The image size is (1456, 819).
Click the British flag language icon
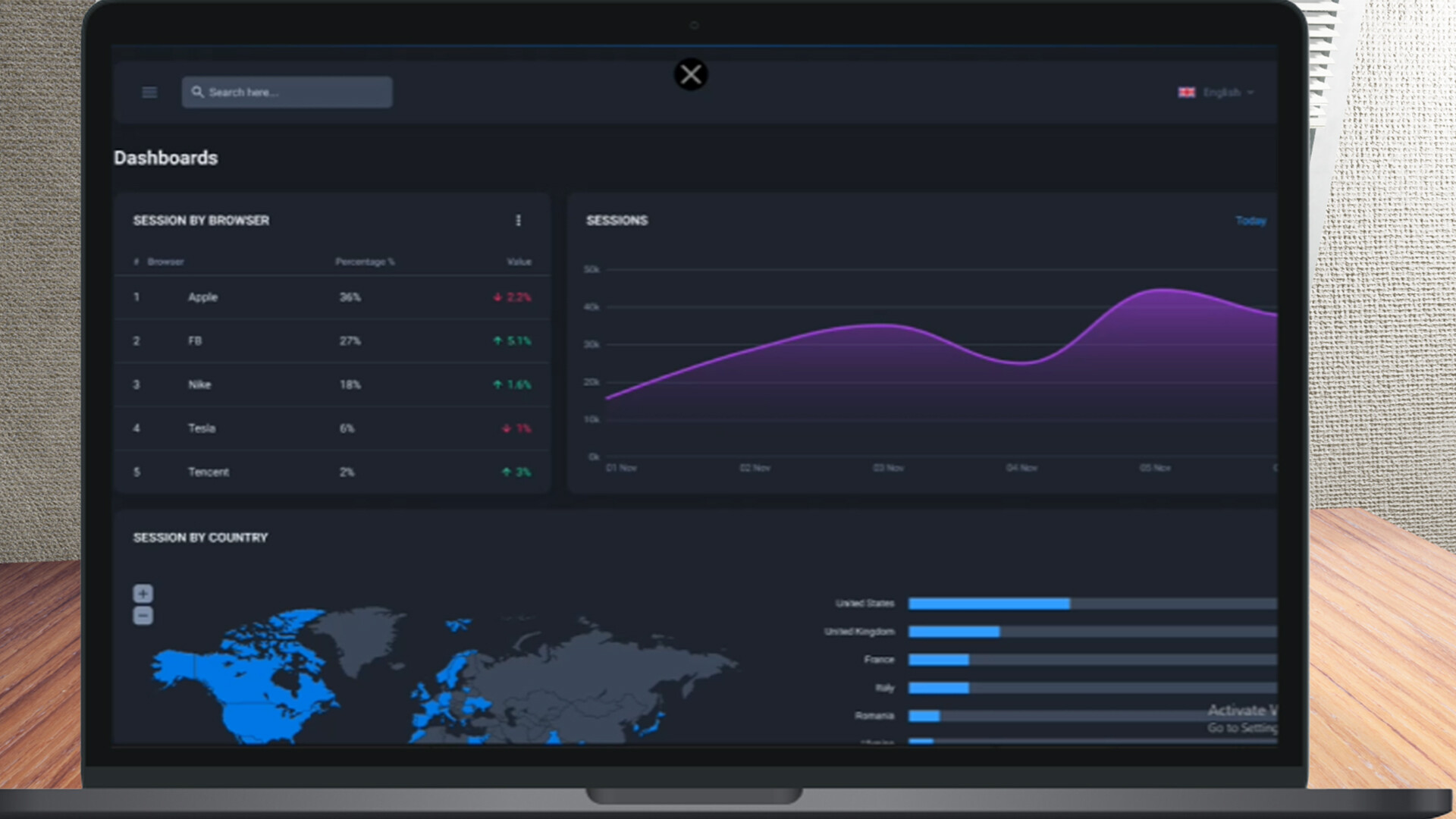(x=1186, y=92)
